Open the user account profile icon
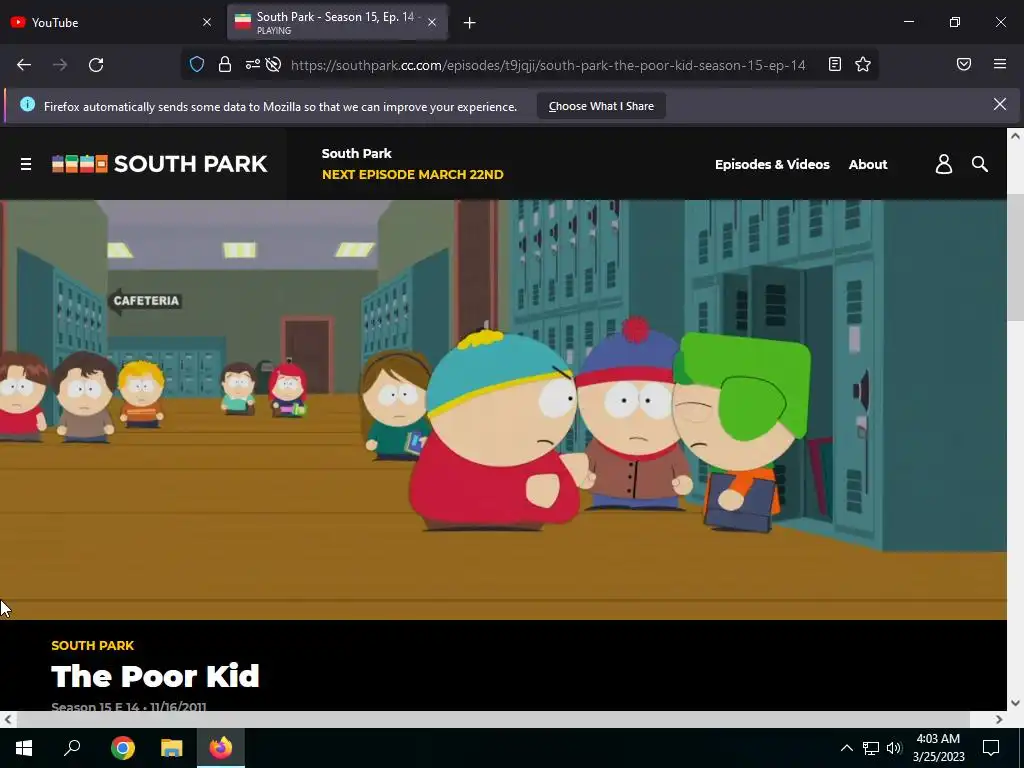Image resolution: width=1024 pixels, height=768 pixels. [x=944, y=164]
